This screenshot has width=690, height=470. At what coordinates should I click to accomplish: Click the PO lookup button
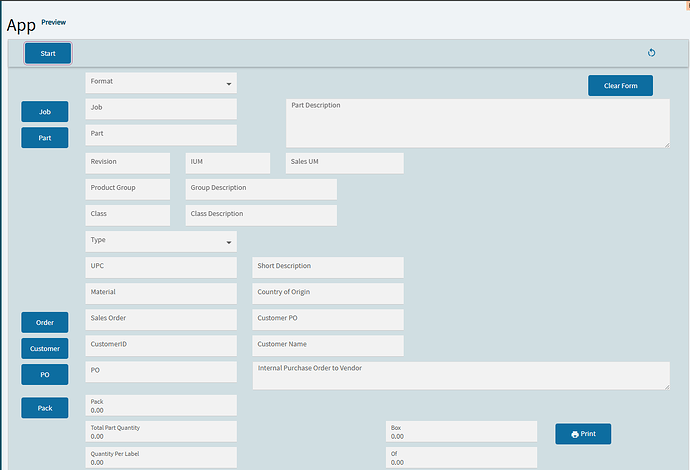45,375
